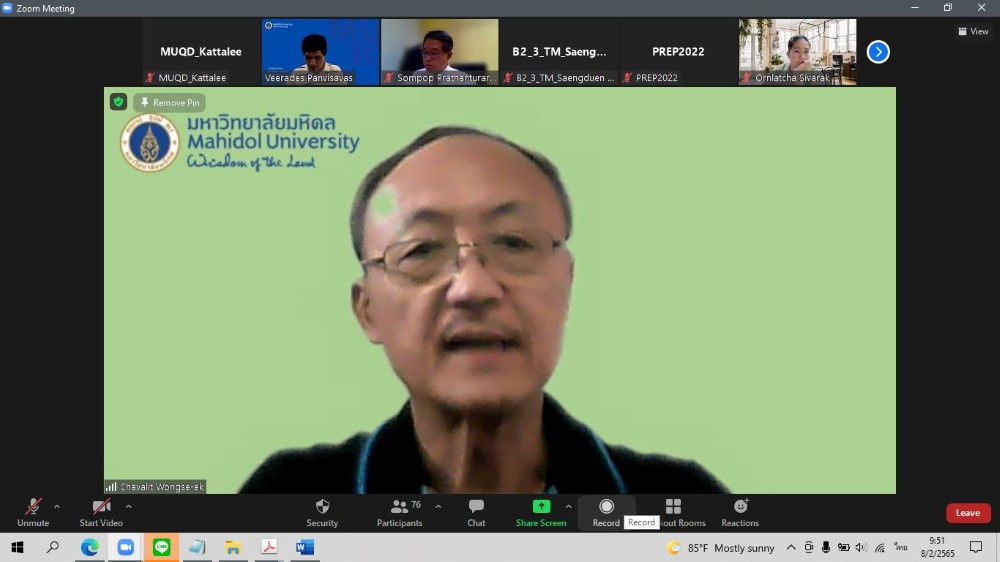Show next participants with the blue arrow

coord(878,52)
